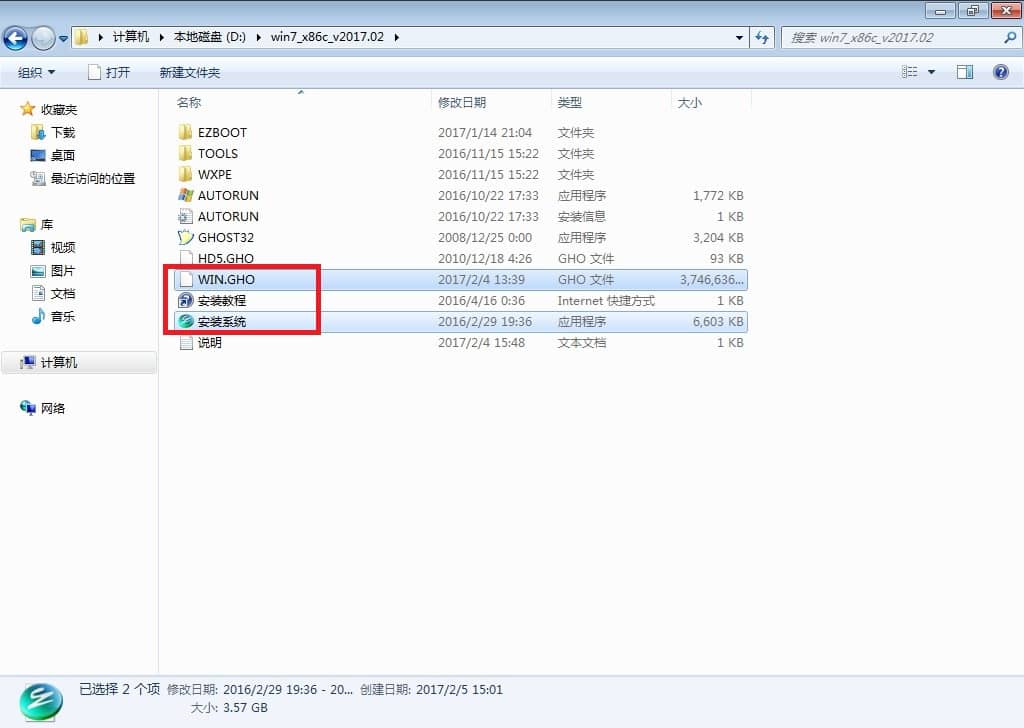Click the refresh button beside address bar

762,37
